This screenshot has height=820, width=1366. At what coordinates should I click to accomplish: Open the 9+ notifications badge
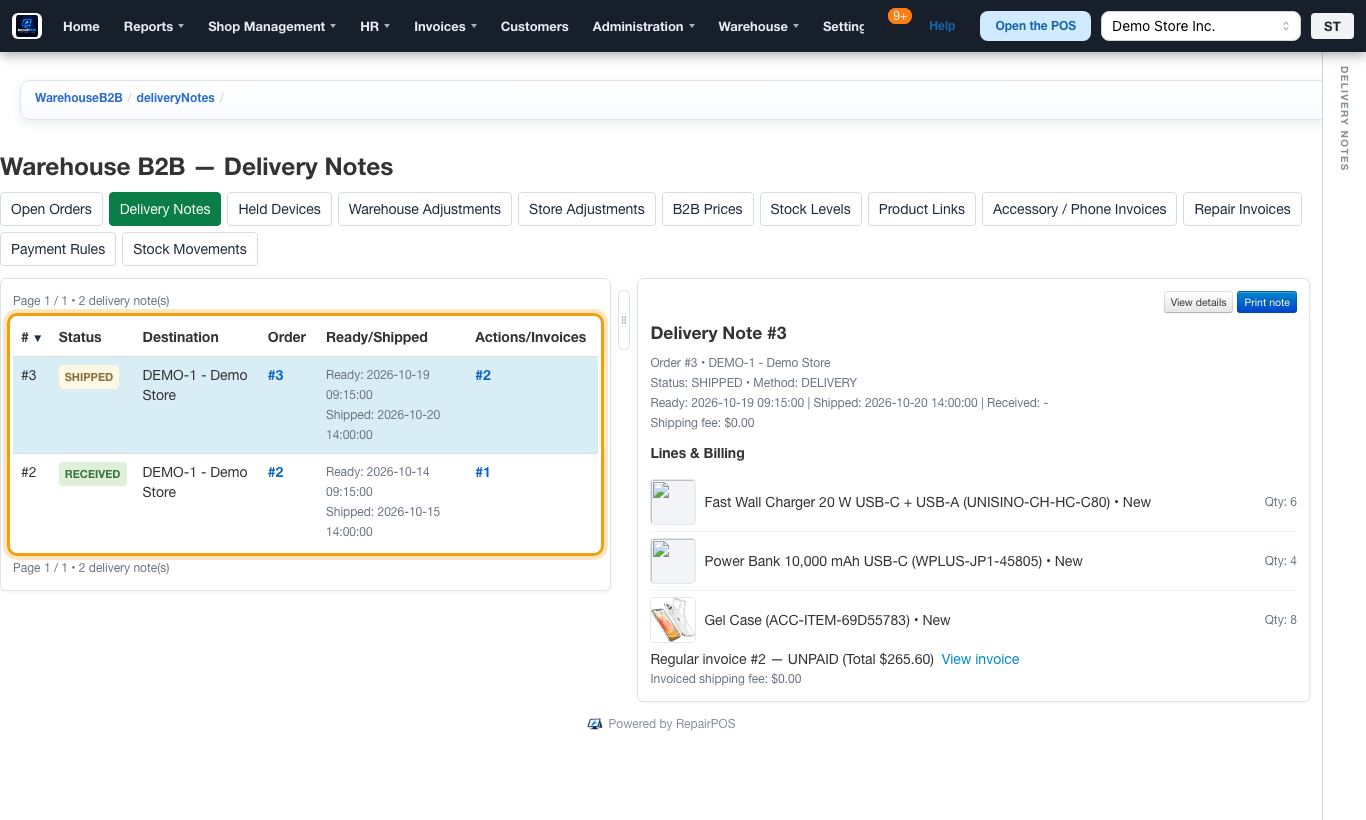point(899,16)
